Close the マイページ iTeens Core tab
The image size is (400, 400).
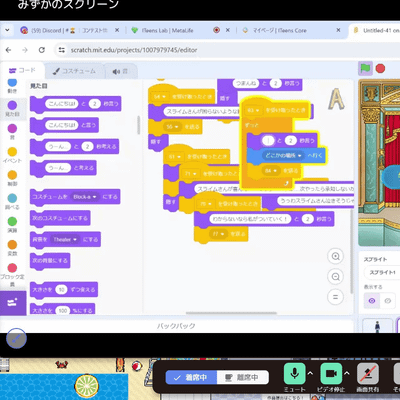(x=338, y=30)
